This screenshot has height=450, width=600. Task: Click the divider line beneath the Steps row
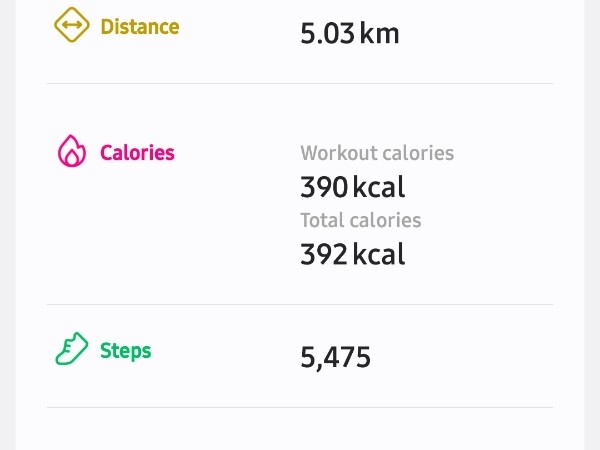tap(300, 407)
